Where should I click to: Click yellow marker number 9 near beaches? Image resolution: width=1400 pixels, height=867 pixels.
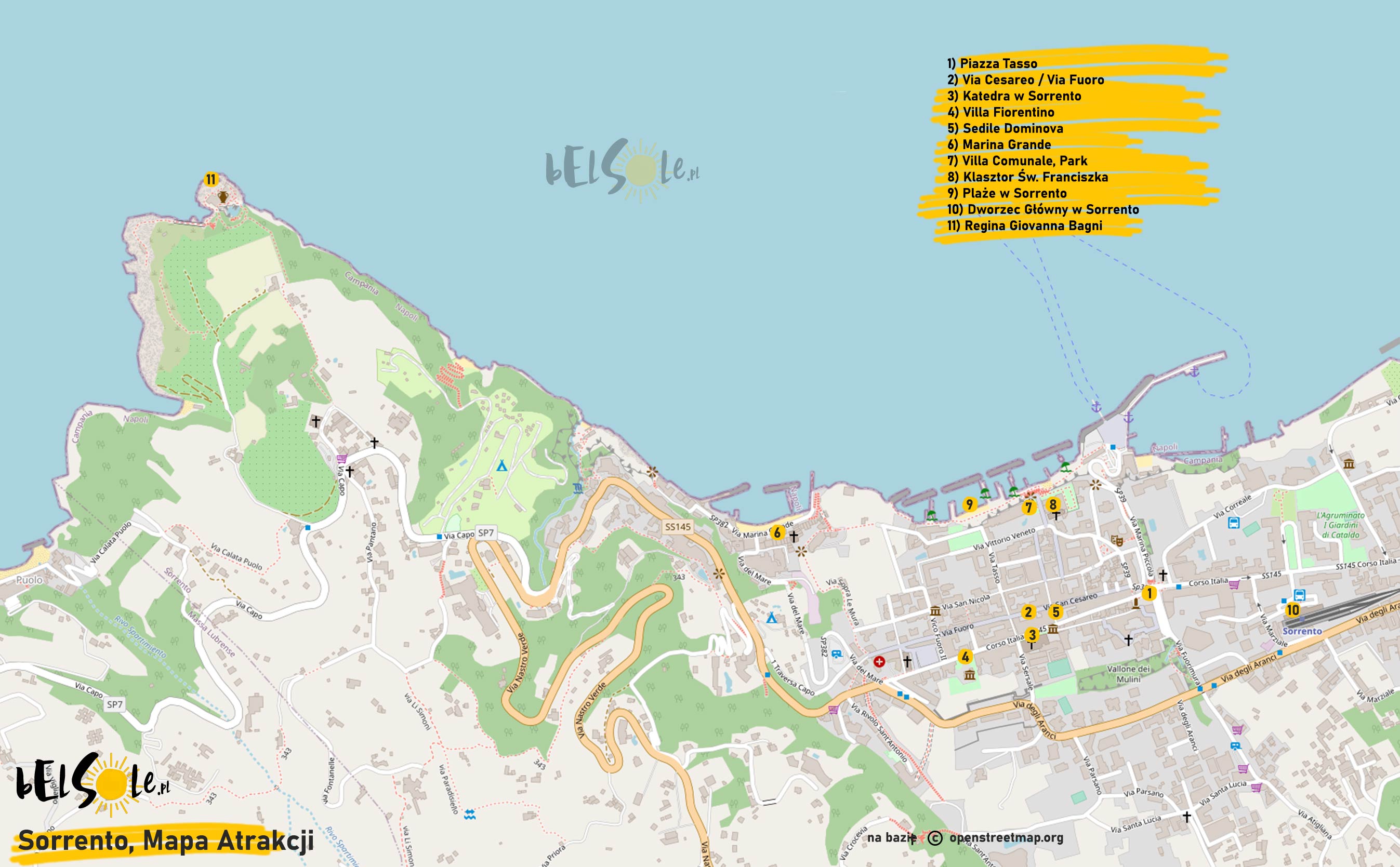(x=969, y=504)
